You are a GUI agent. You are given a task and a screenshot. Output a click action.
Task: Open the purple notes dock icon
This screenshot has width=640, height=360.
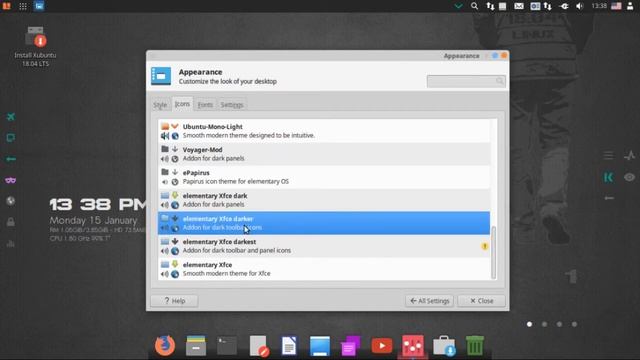pos(350,346)
